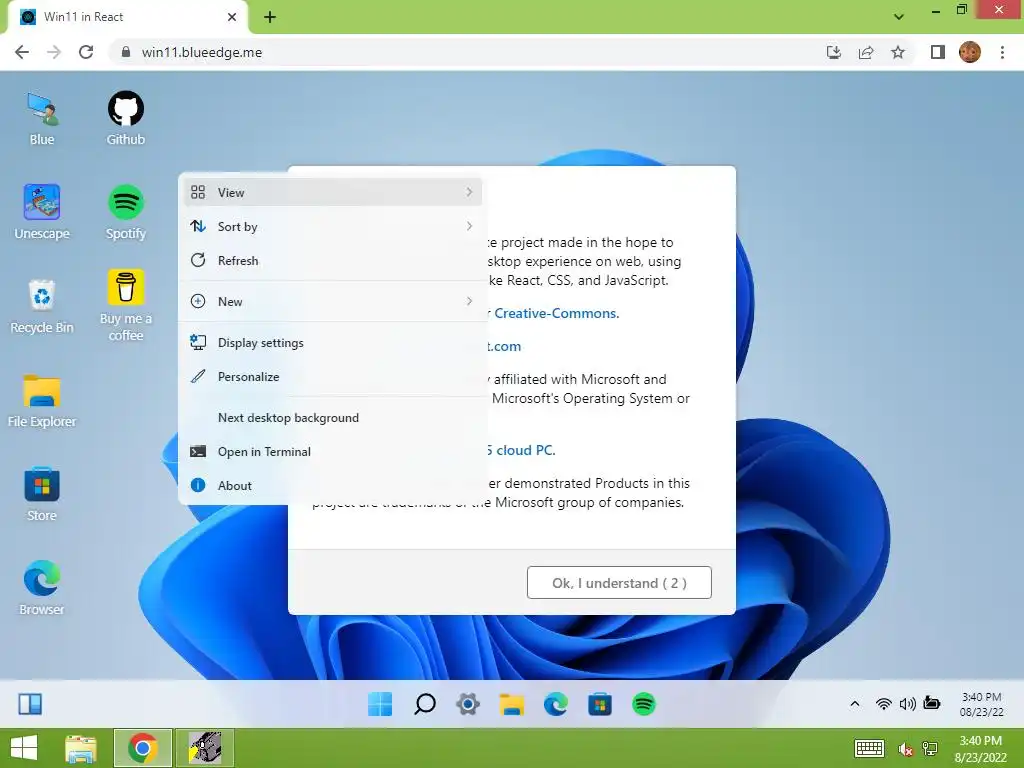Select Next desktop background
The height and width of the screenshot is (768, 1024).
point(332,417)
